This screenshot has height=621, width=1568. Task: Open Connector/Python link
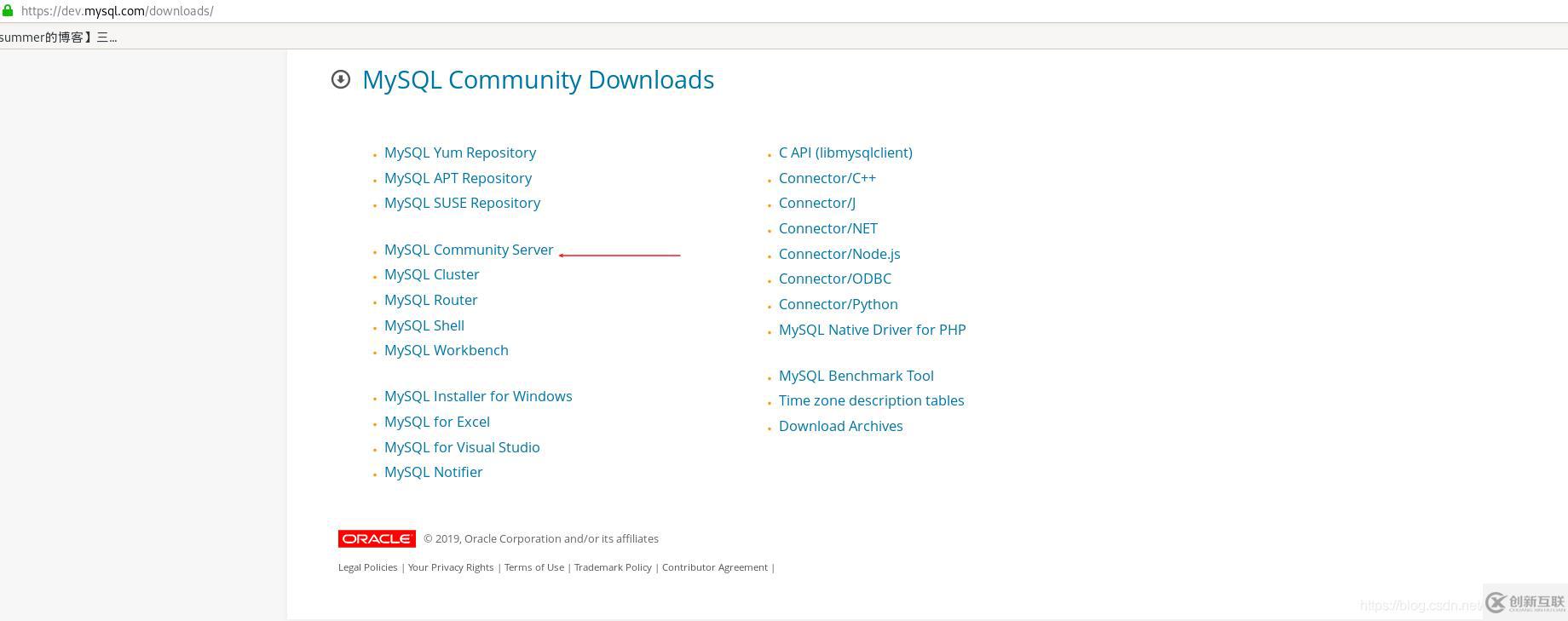click(839, 304)
